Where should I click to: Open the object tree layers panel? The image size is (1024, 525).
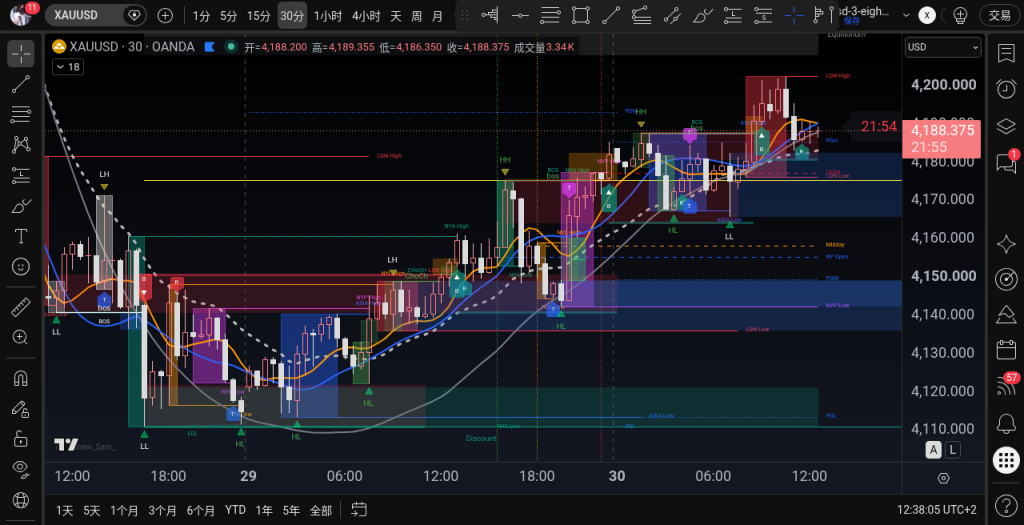[x=1006, y=125]
